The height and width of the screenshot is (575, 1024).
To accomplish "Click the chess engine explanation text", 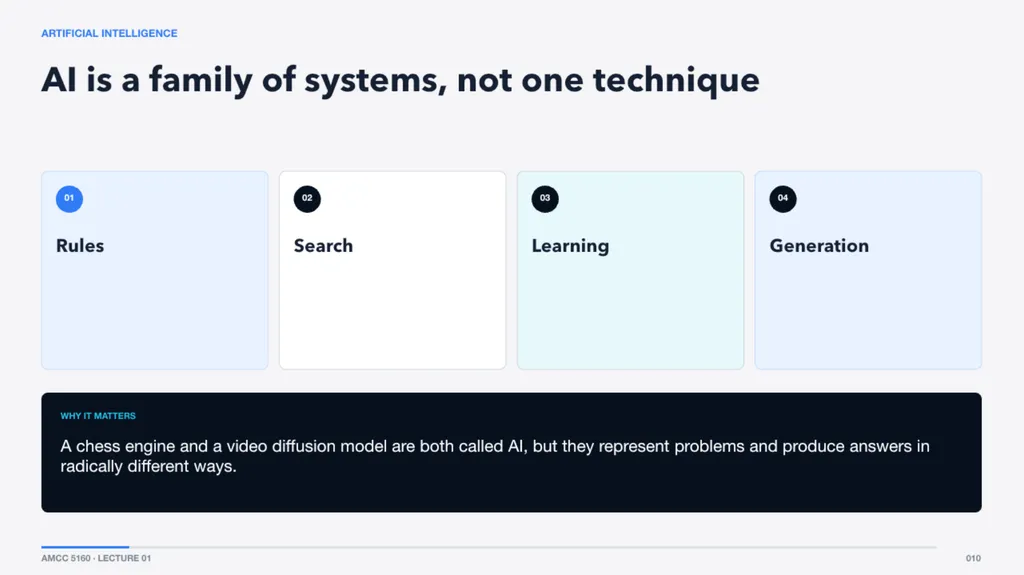I will [494, 456].
